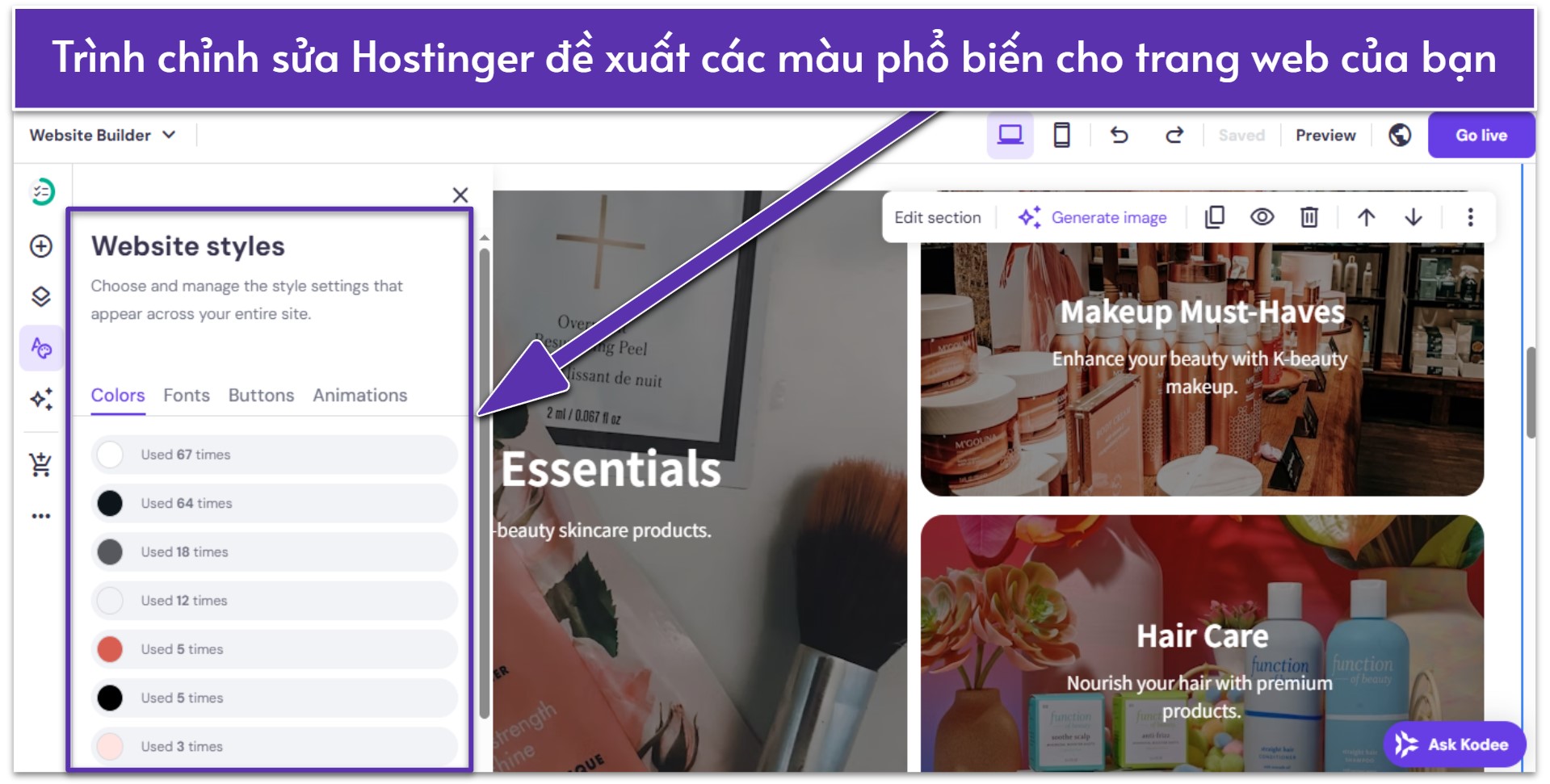1550x784 pixels.
Task: Select the red color swatch used 5 times
Action: pos(110,649)
